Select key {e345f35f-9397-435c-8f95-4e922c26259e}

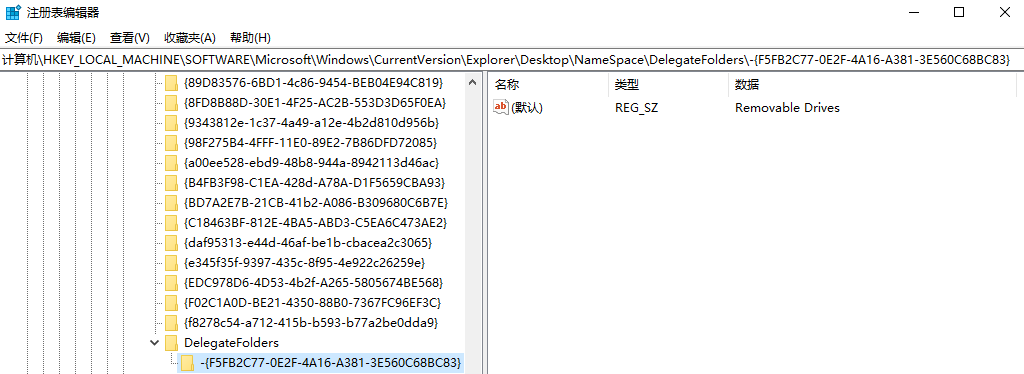(305, 263)
